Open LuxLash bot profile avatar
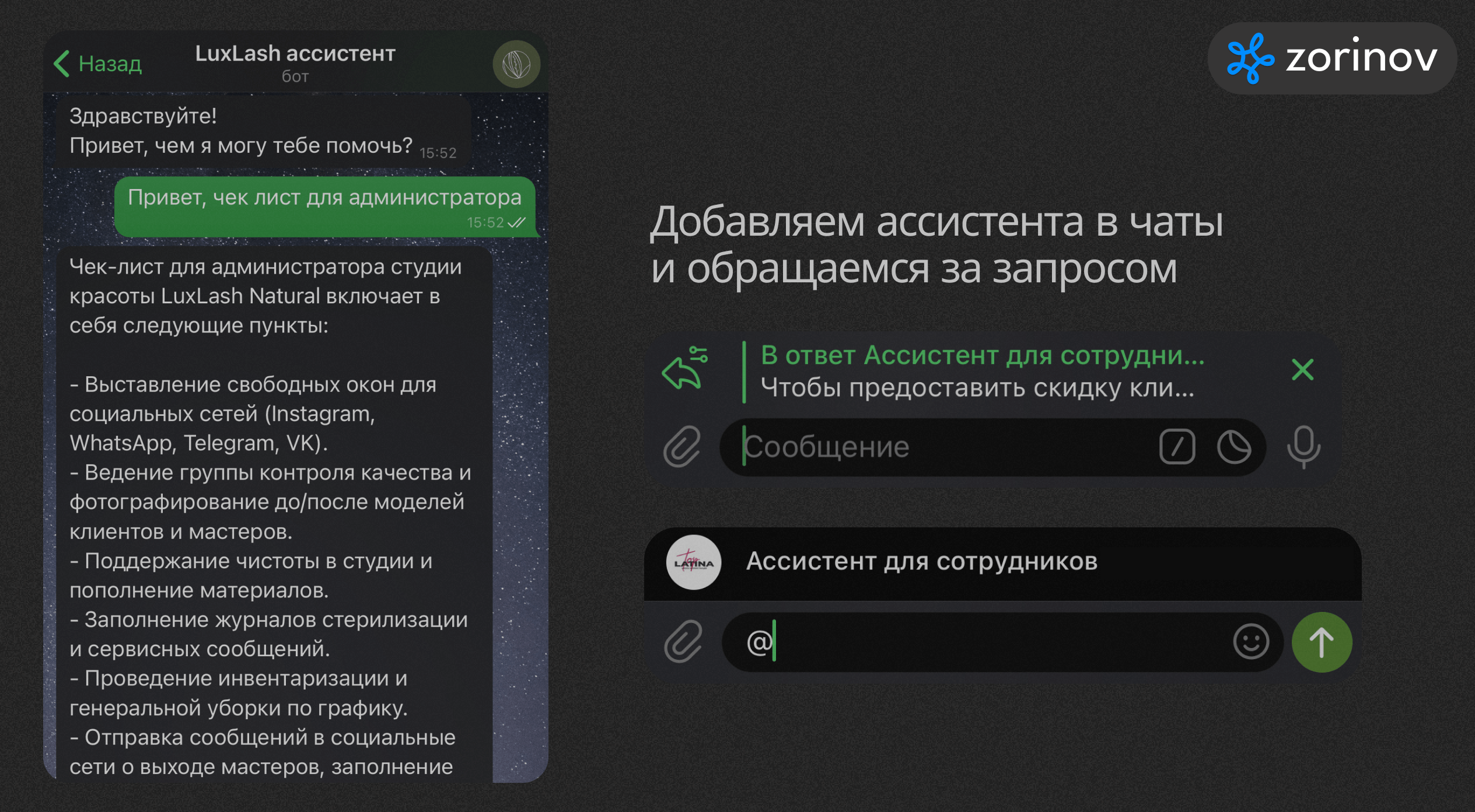 516,64
